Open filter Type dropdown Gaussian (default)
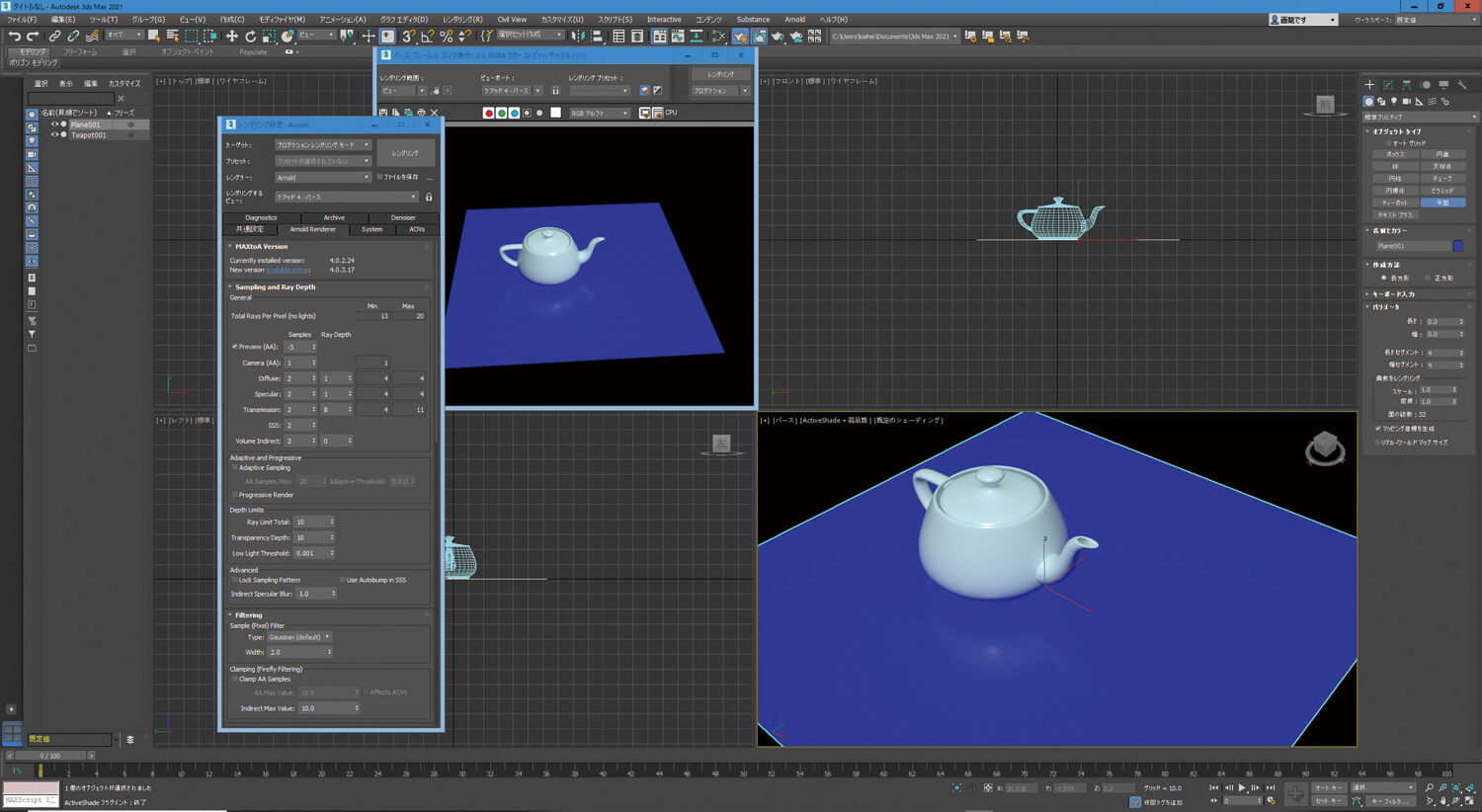 coord(299,637)
